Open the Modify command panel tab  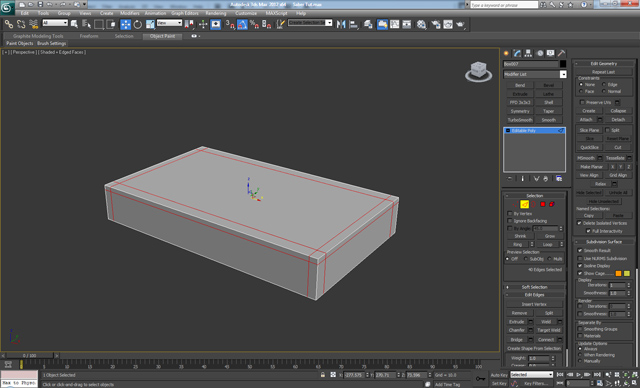pyautogui.click(x=518, y=53)
